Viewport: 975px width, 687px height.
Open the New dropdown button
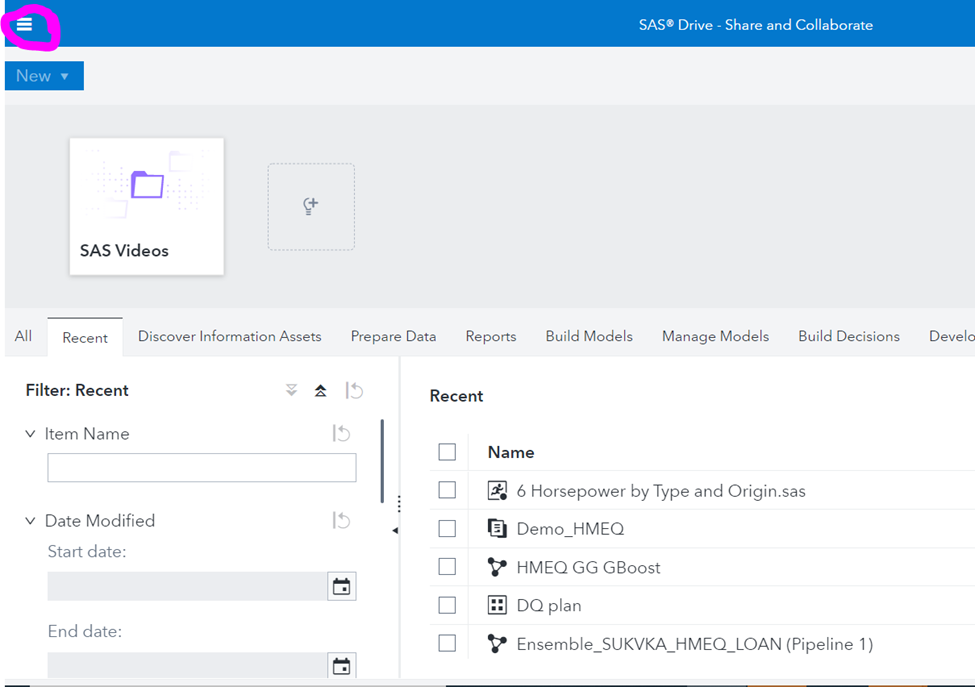[44, 76]
